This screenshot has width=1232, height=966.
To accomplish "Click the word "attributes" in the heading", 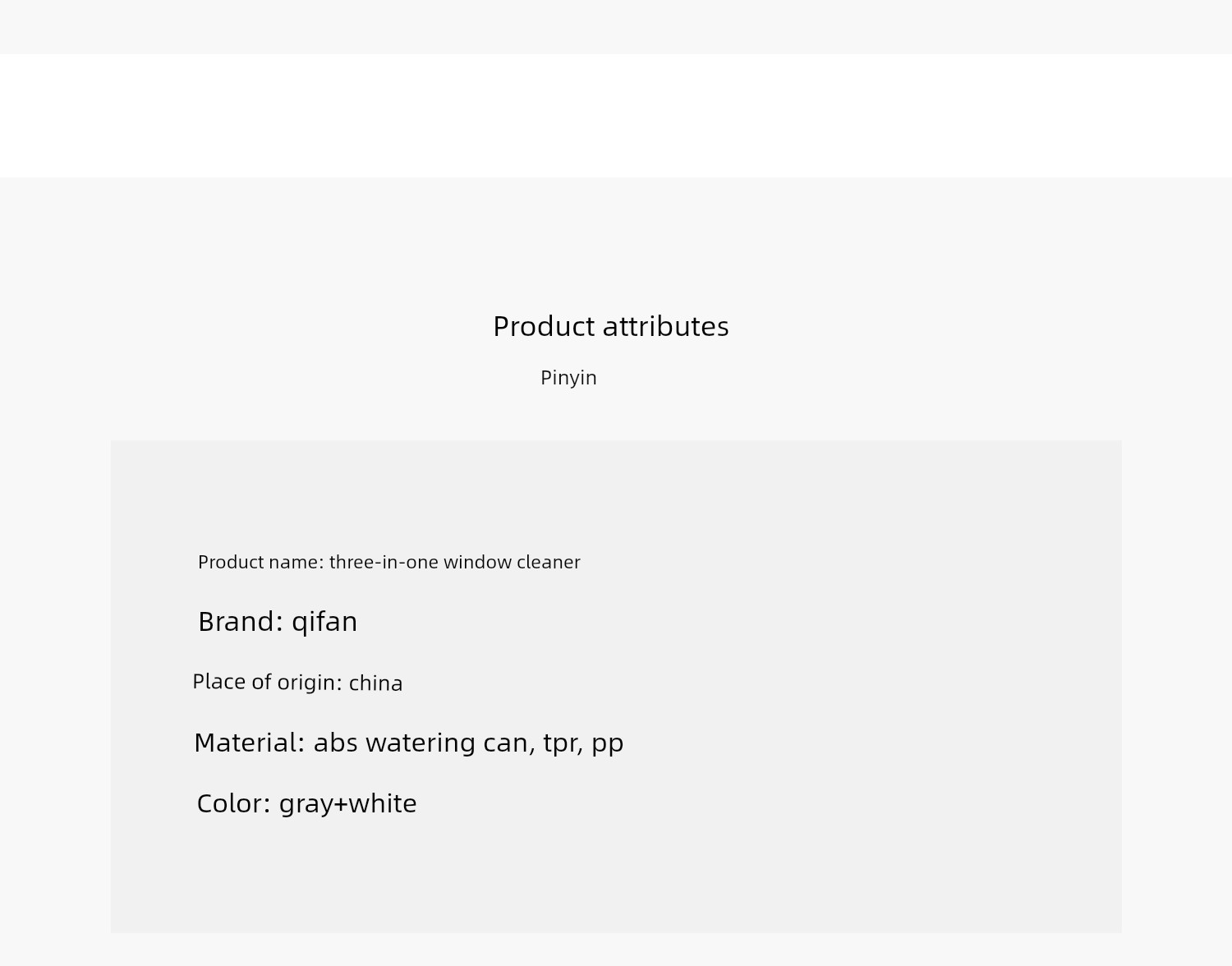I will point(665,326).
